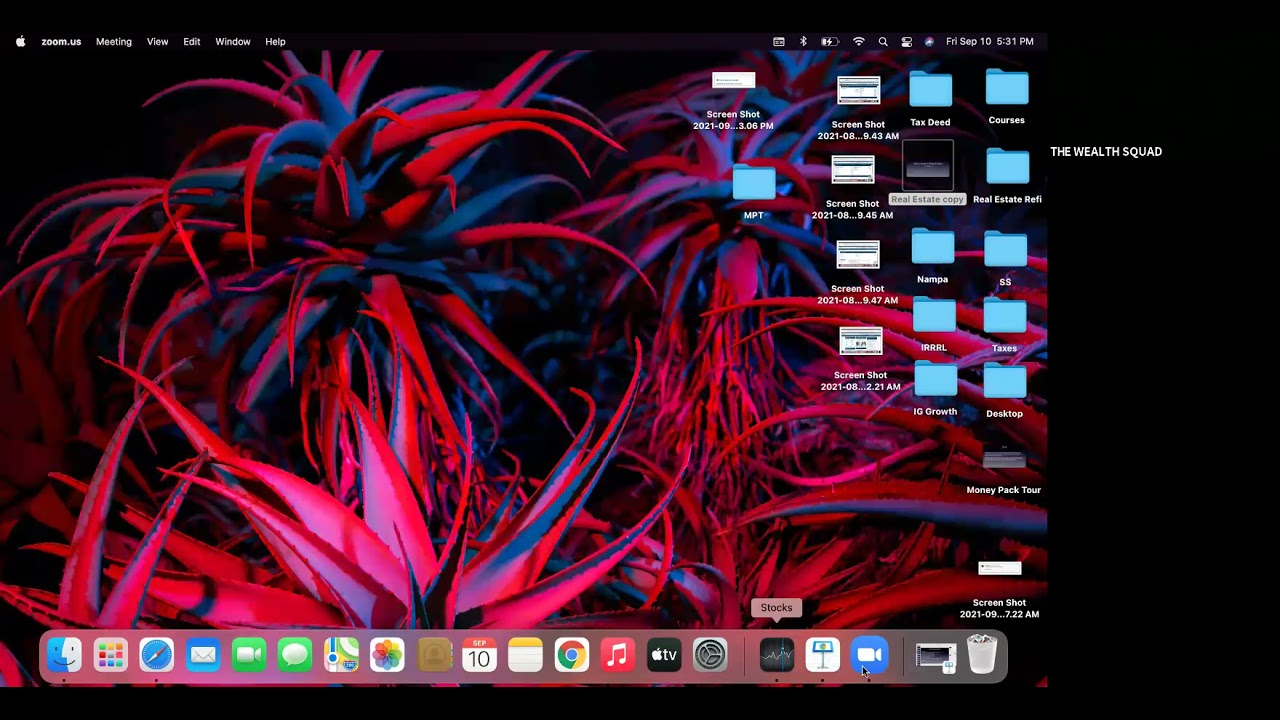Launch Safari from the dock
1280x720 pixels.
[156, 656]
